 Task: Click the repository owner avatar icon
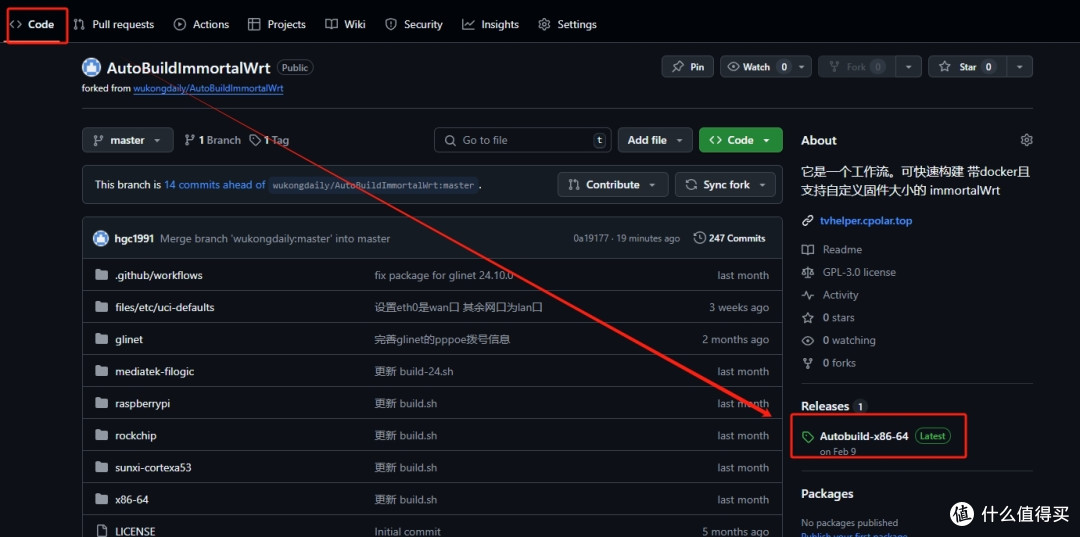click(92, 67)
